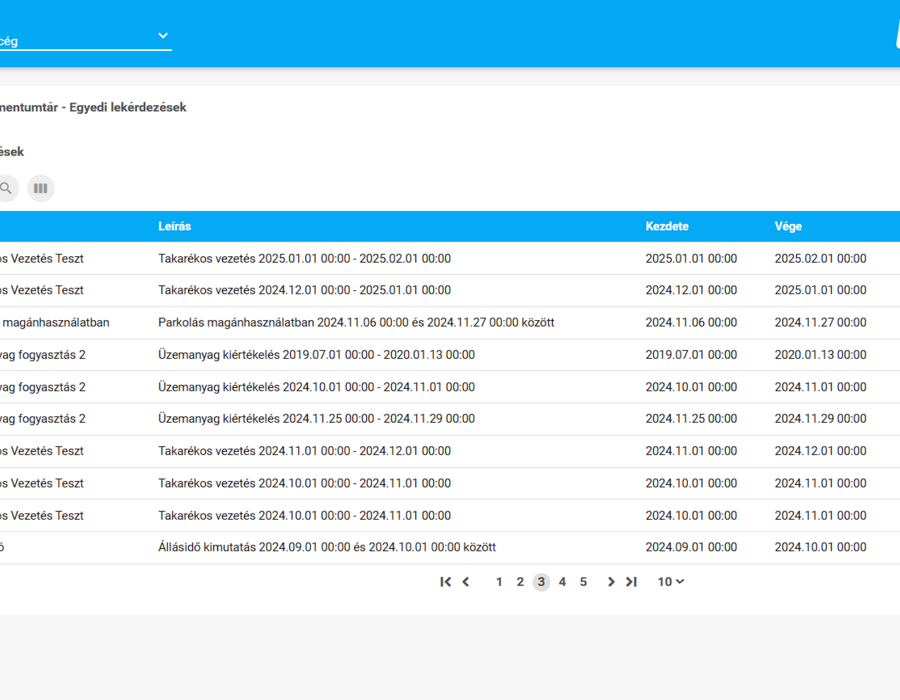Select 'Üzemanyag kiértékelés 2019.07.01 00:00 - 2020.01.13 00:00'
This screenshot has width=900, height=700.
[x=317, y=355]
